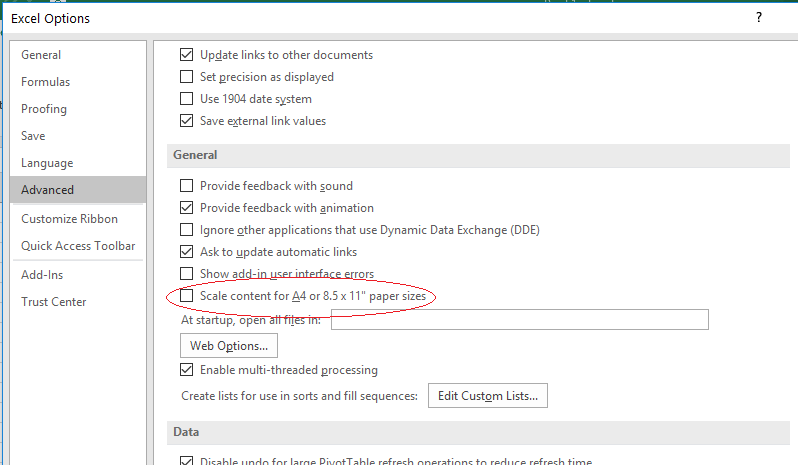Enable Show add-in user interface errors

(187, 274)
